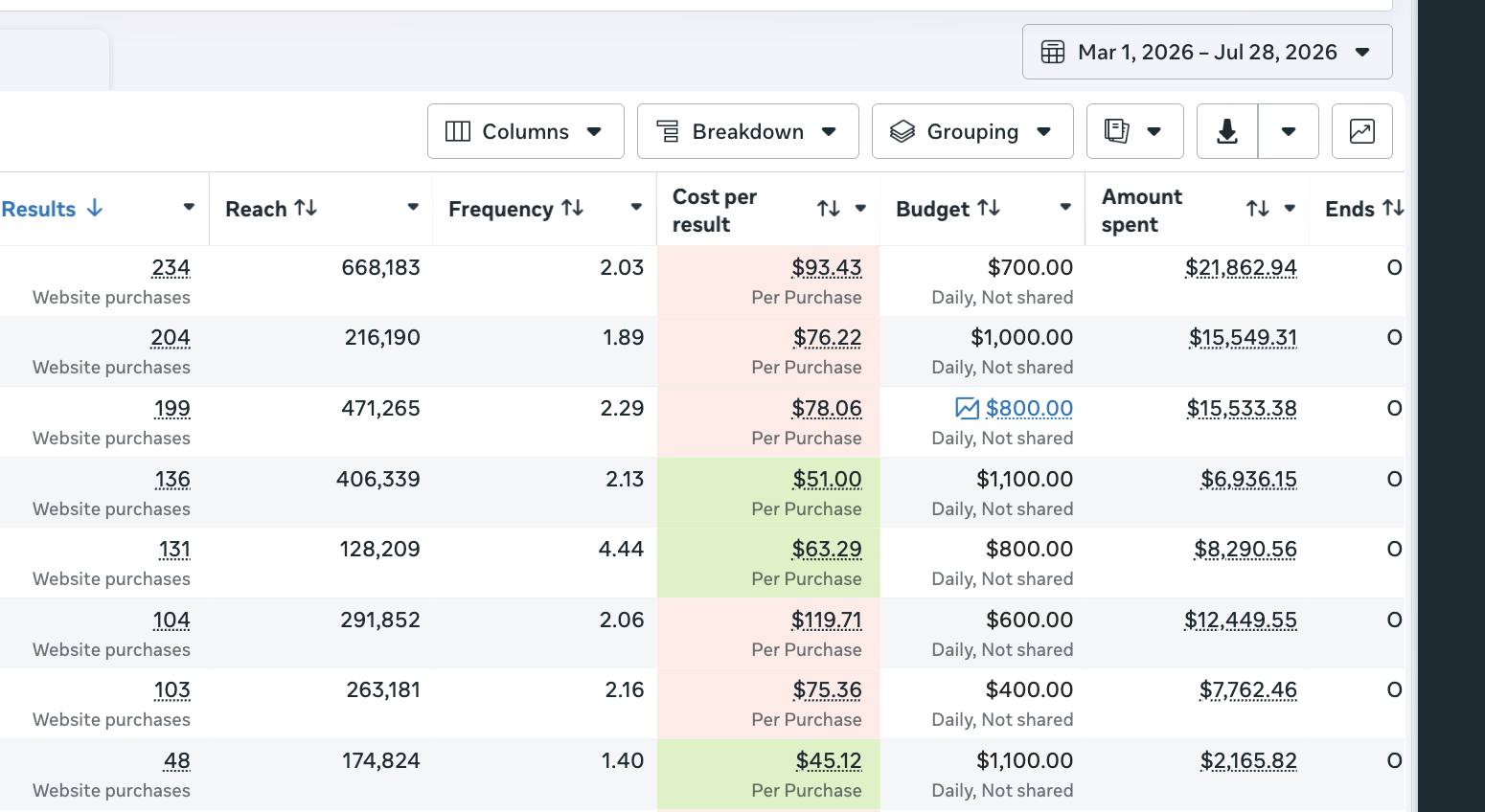The image size is (1485, 812).
Task: Click the $76.22 cost per result
Action: coord(828,338)
